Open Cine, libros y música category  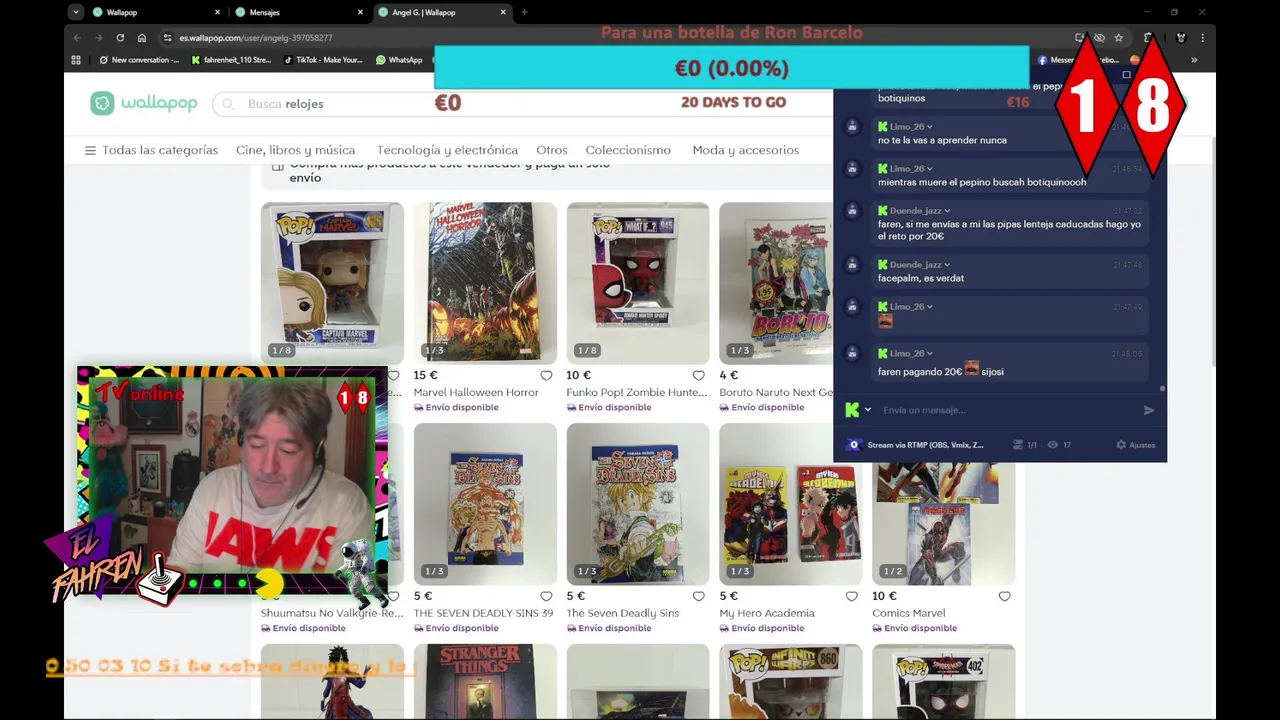(x=295, y=150)
